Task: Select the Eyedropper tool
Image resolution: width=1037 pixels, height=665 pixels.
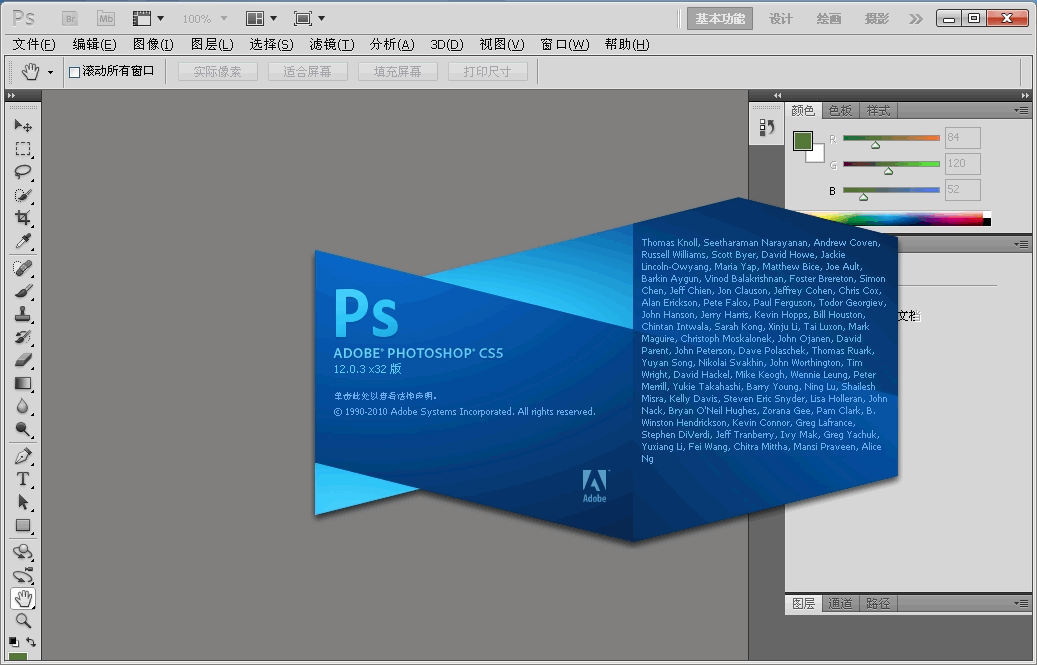Action: tap(23, 242)
